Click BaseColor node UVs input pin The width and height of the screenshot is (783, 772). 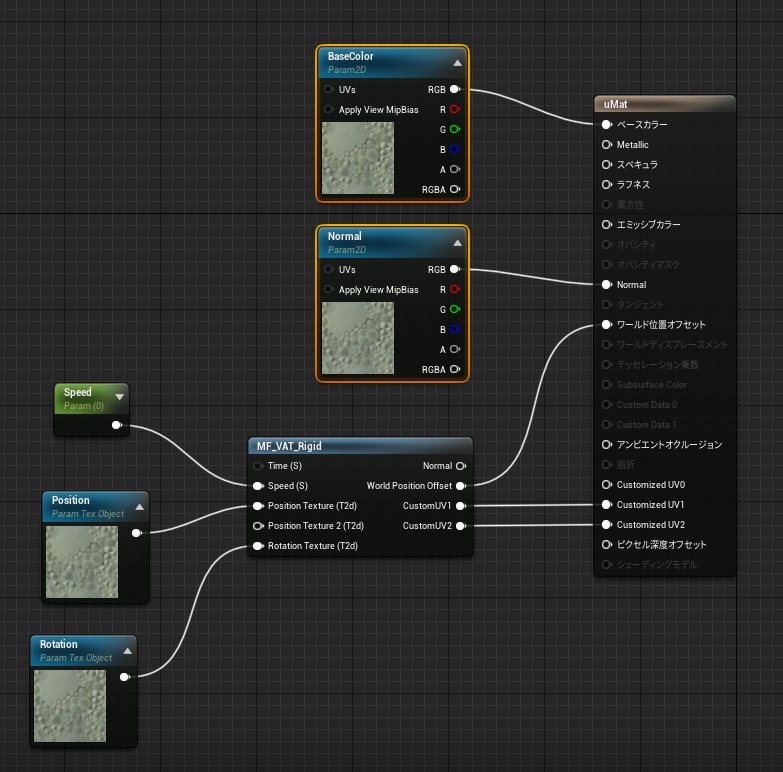[x=329, y=89]
